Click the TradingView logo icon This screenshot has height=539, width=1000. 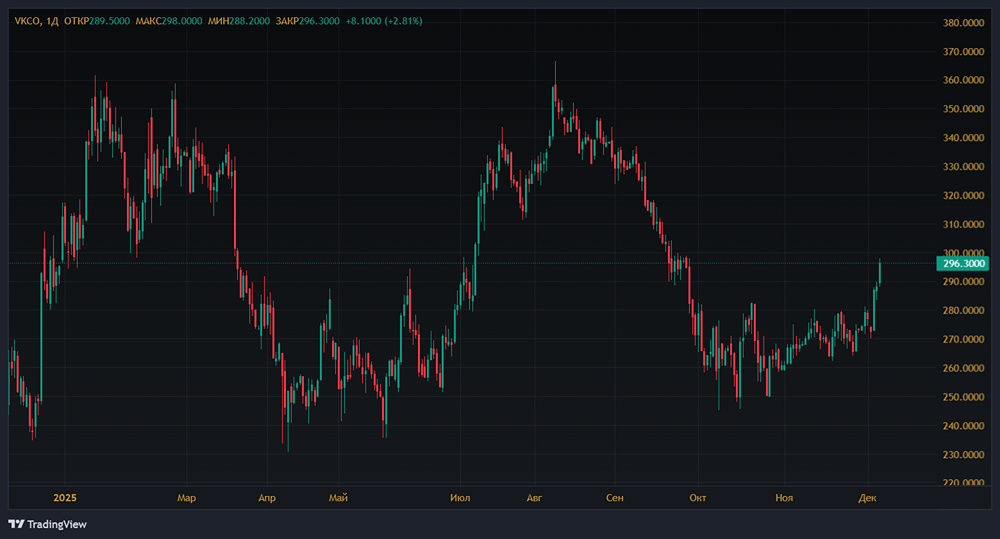point(17,524)
